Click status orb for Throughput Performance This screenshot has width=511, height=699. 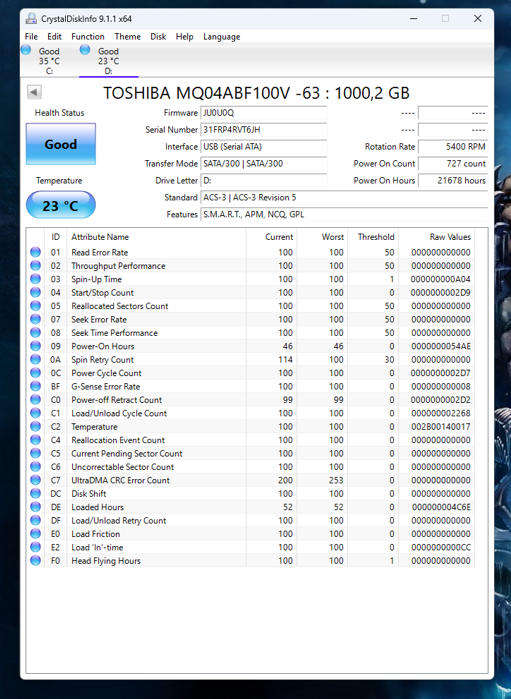click(x=35, y=266)
